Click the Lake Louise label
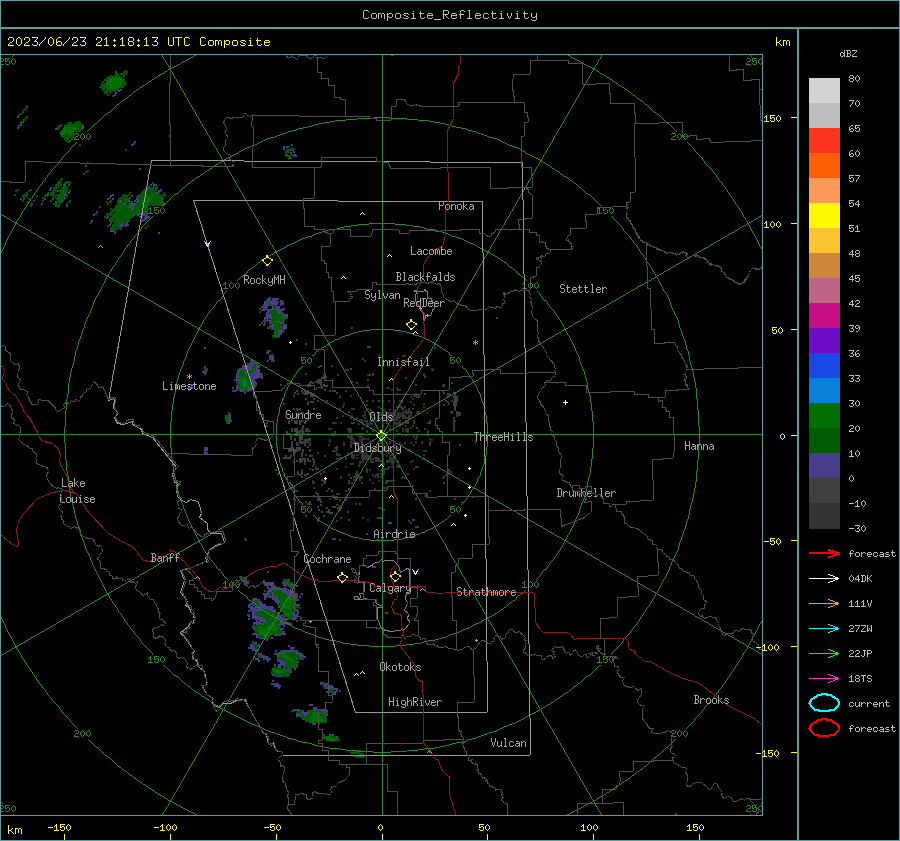This screenshot has width=900, height=841. tap(77, 491)
